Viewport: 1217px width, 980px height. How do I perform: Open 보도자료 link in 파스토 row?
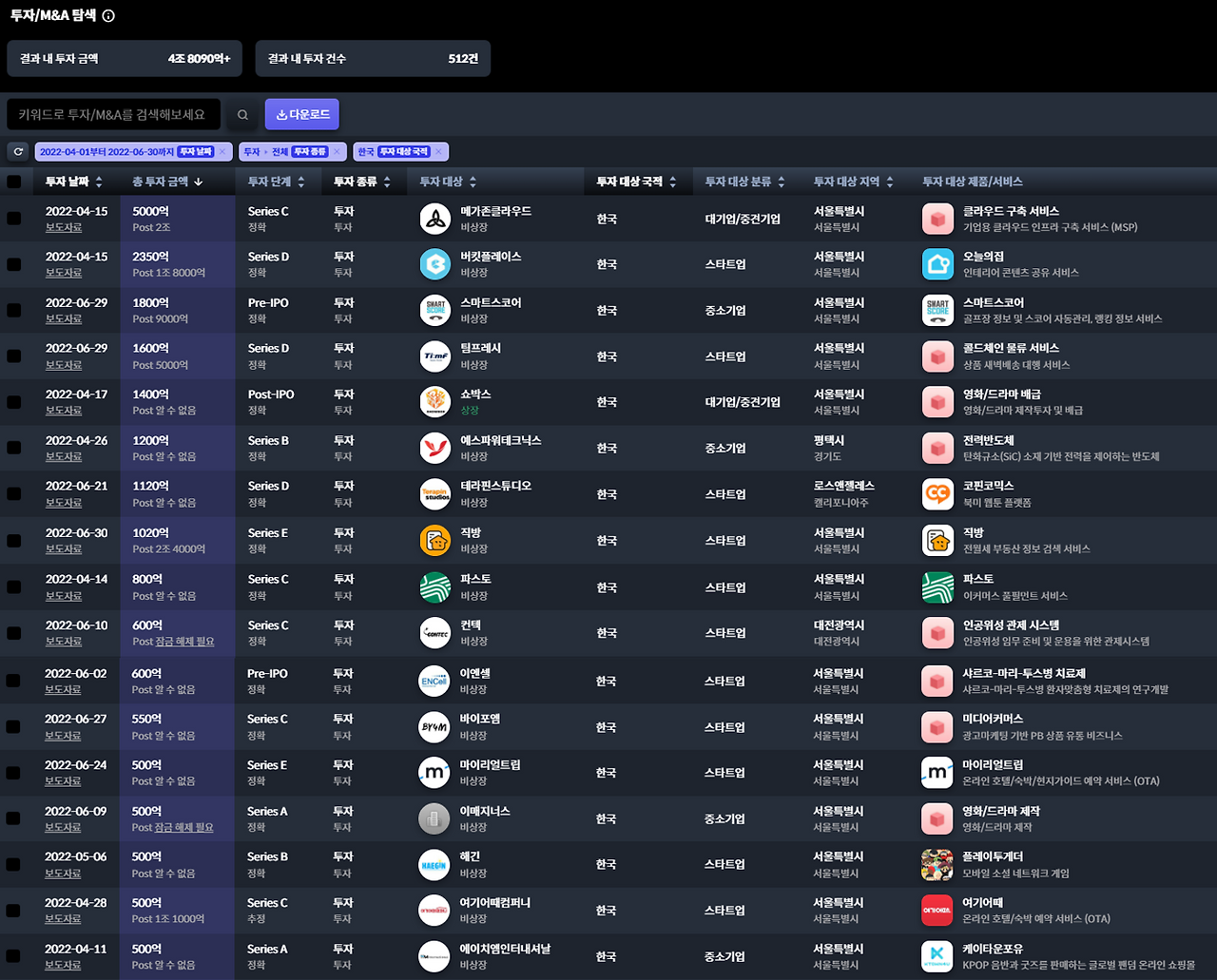pos(64,596)
